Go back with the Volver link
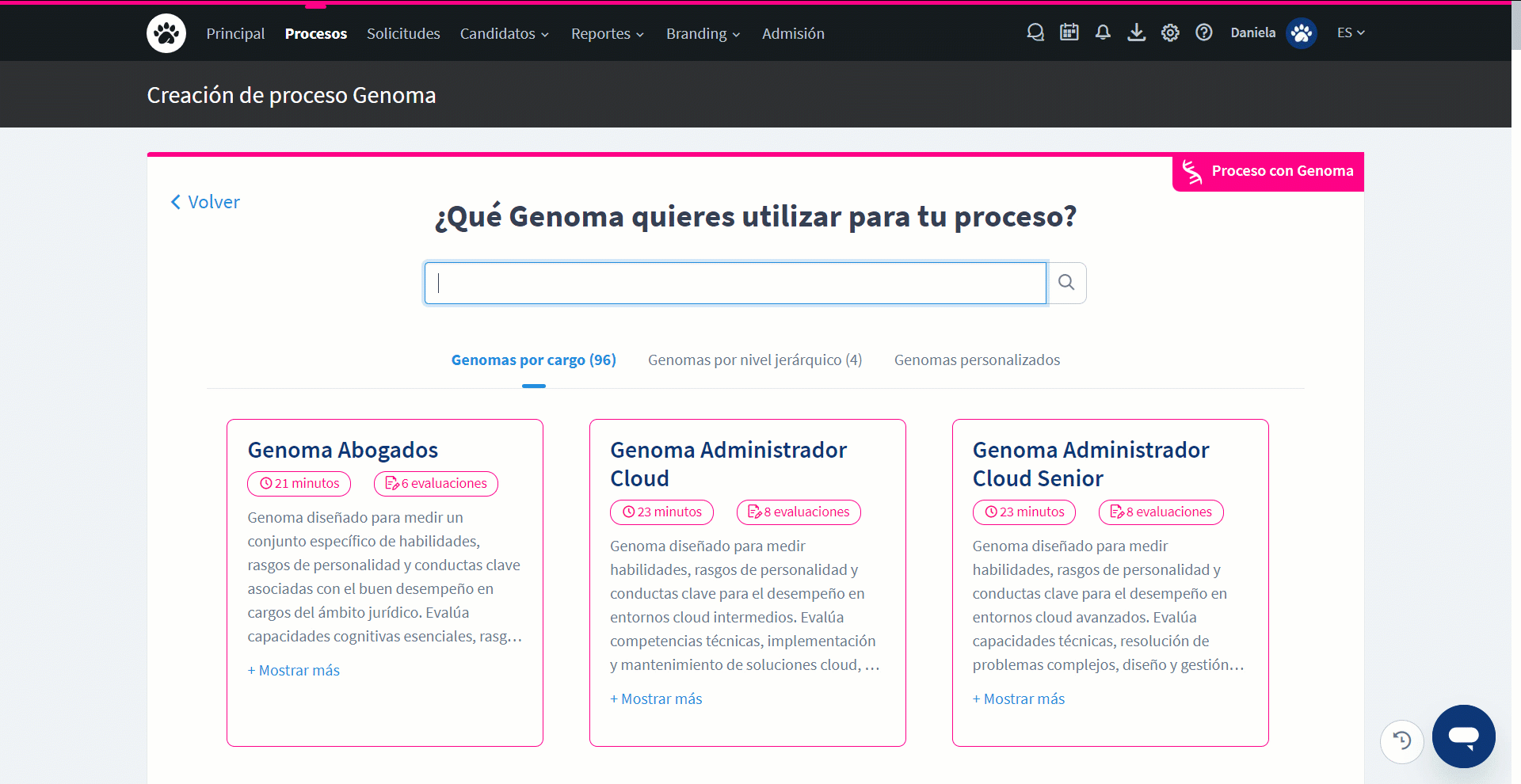 pyautogui.click(x=205, y=202)
